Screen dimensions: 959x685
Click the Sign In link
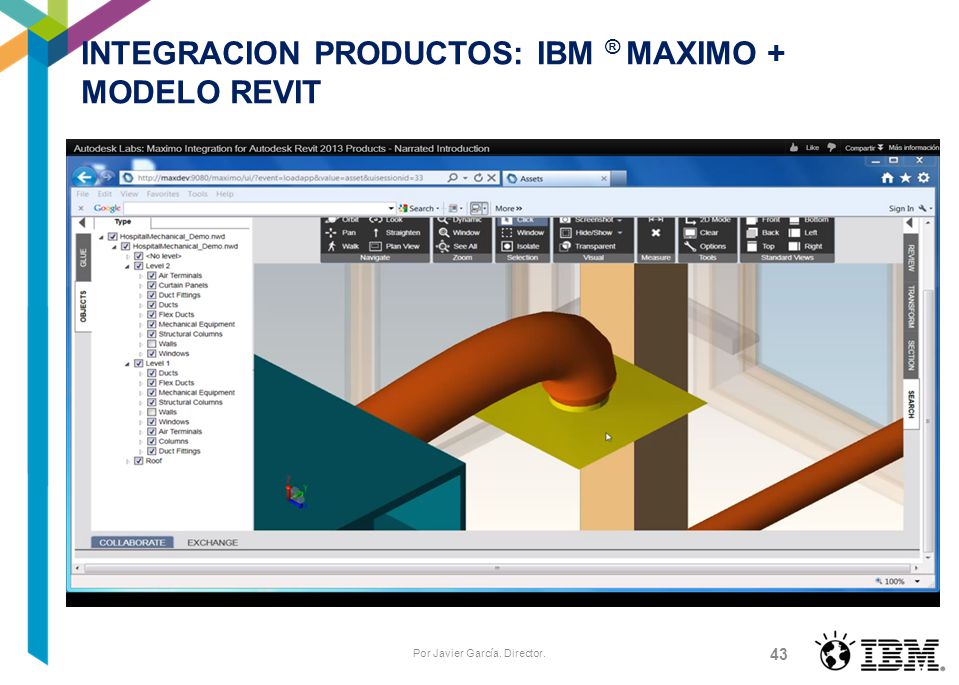tap(901, 209)
